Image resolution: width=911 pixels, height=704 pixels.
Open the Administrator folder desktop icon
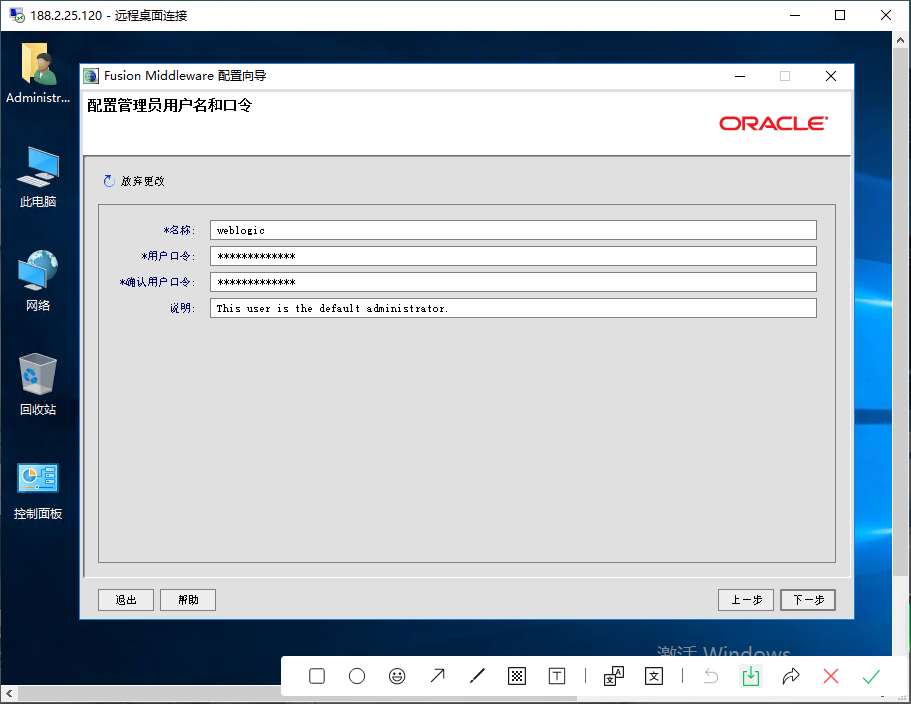click(x=38, y=73)
